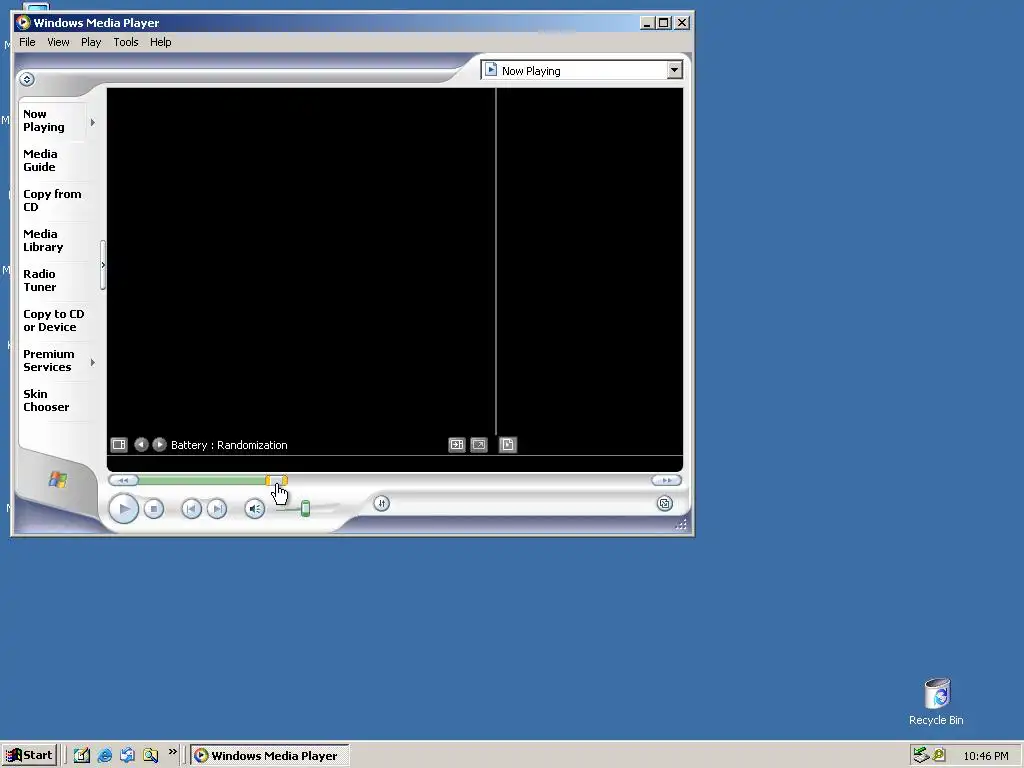The height and width of the screenshot is (768, 1024).
Task: Open the File menu
Action: coord(27,42)
